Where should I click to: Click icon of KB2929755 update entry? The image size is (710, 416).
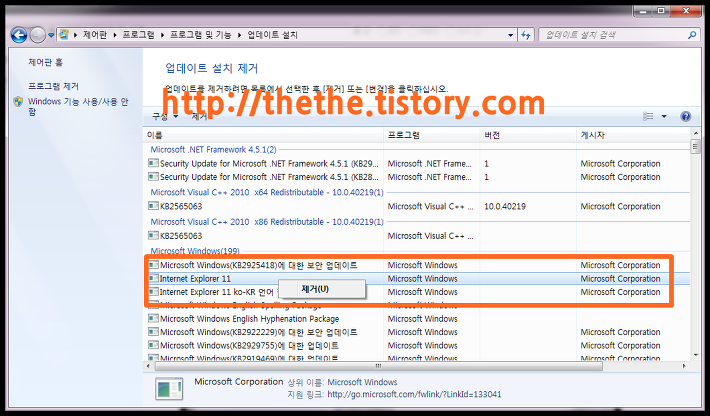tap(154, 345)
